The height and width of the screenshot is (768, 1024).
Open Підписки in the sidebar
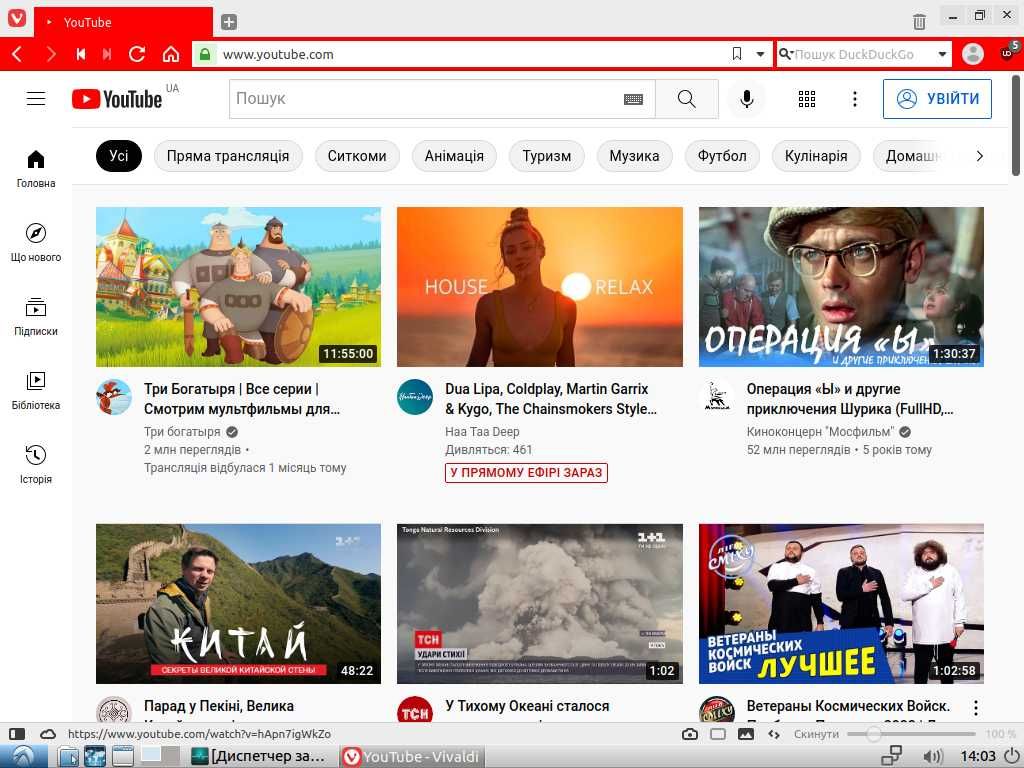pyautogui.click(x=36, y=317)
